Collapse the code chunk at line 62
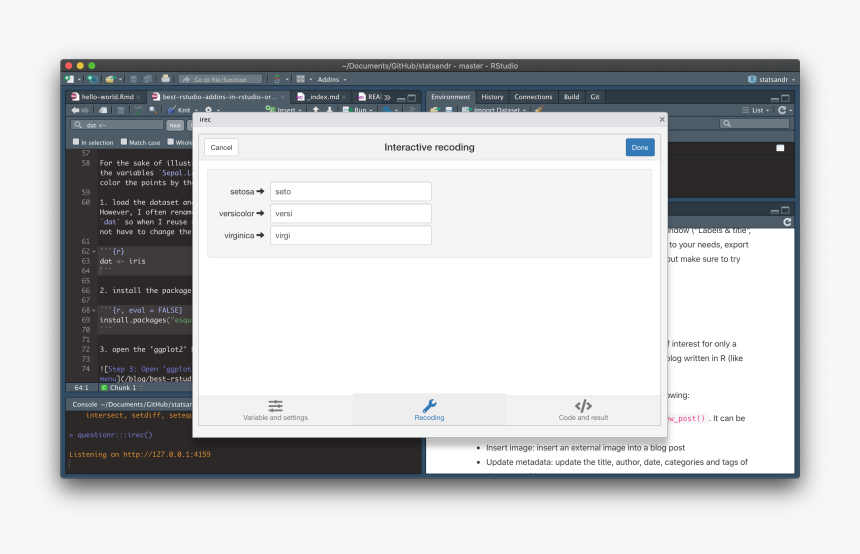 pyautogui.click(x=94, y=252)
